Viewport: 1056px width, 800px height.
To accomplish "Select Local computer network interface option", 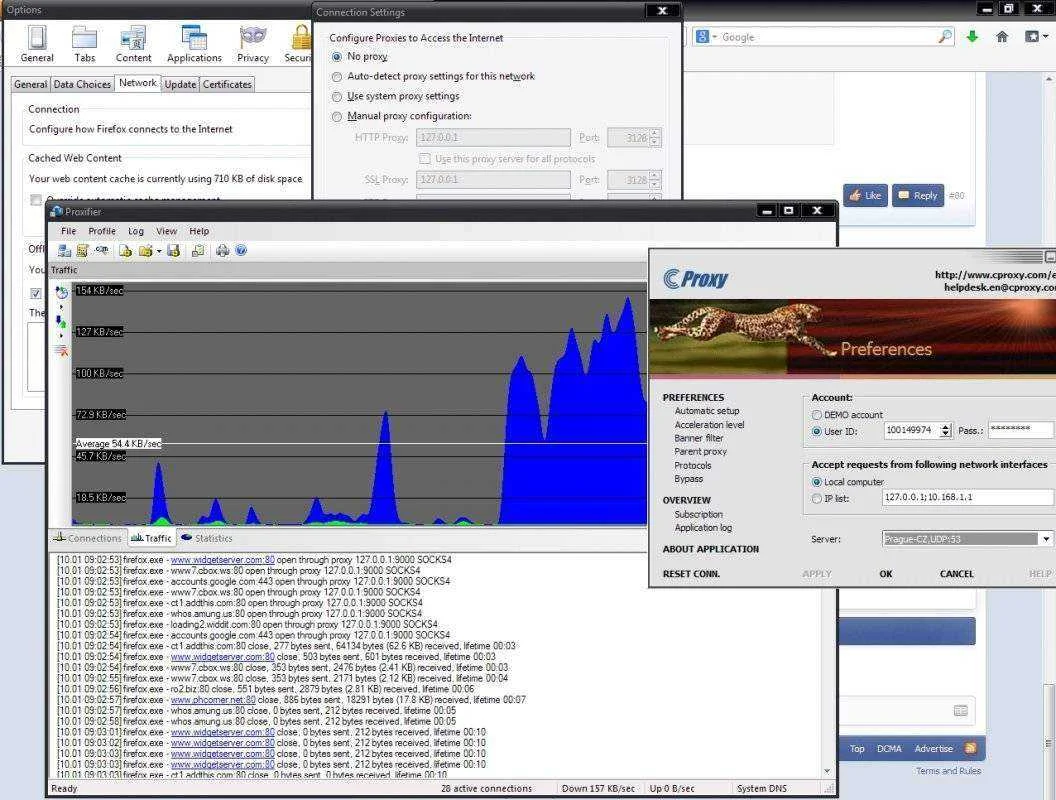I will (817, 482).
